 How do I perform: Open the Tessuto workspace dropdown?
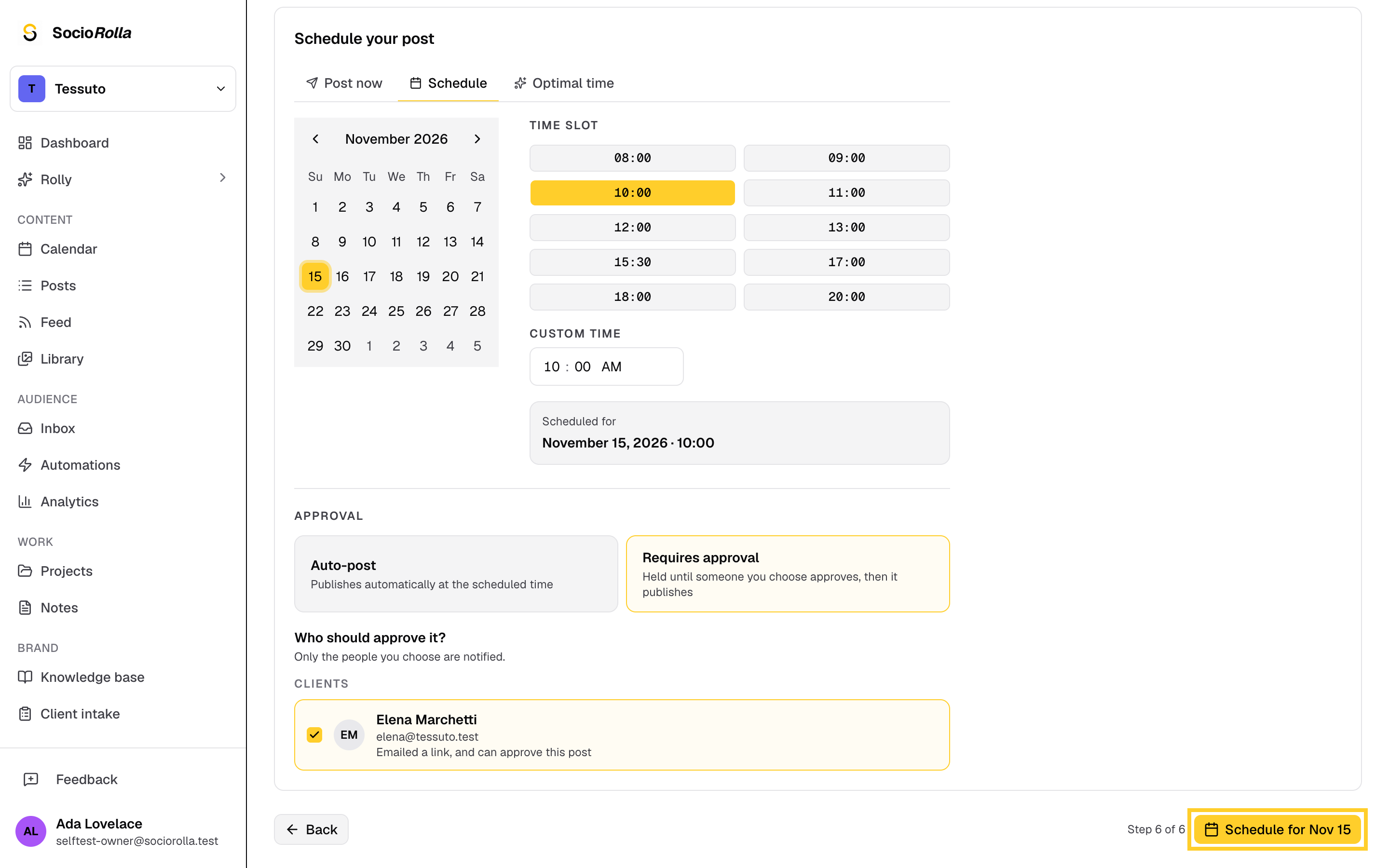pos(123,89)
